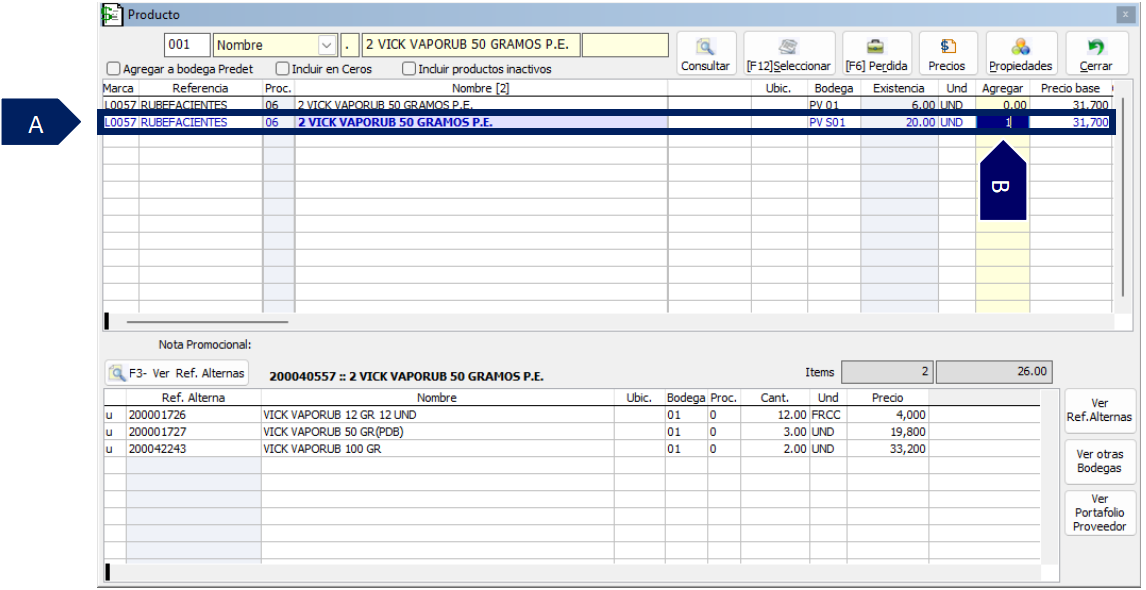This screenshot has height=590, width=1146.
Task: Click the Agregar column header
Action: (1002, 88)
